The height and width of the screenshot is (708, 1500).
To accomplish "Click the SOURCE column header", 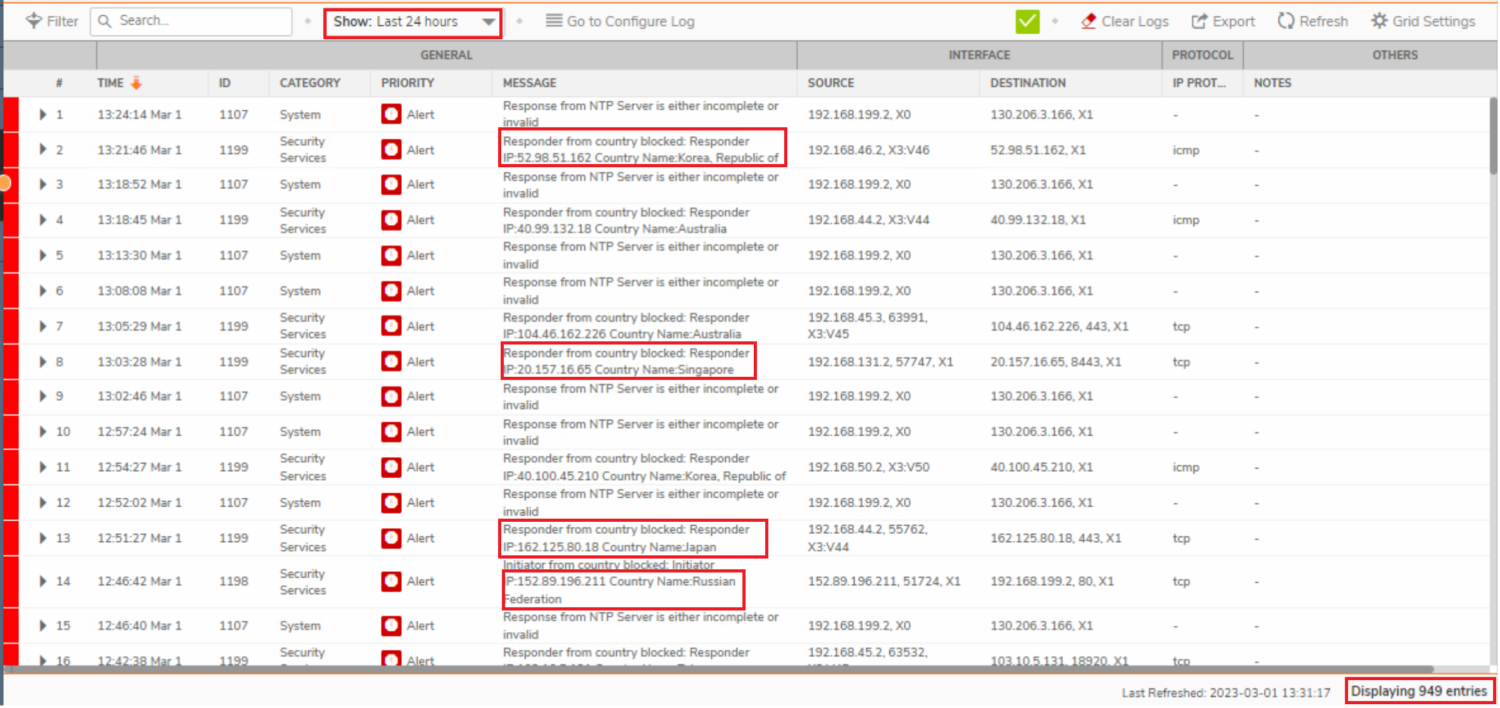I will point(831,83).
